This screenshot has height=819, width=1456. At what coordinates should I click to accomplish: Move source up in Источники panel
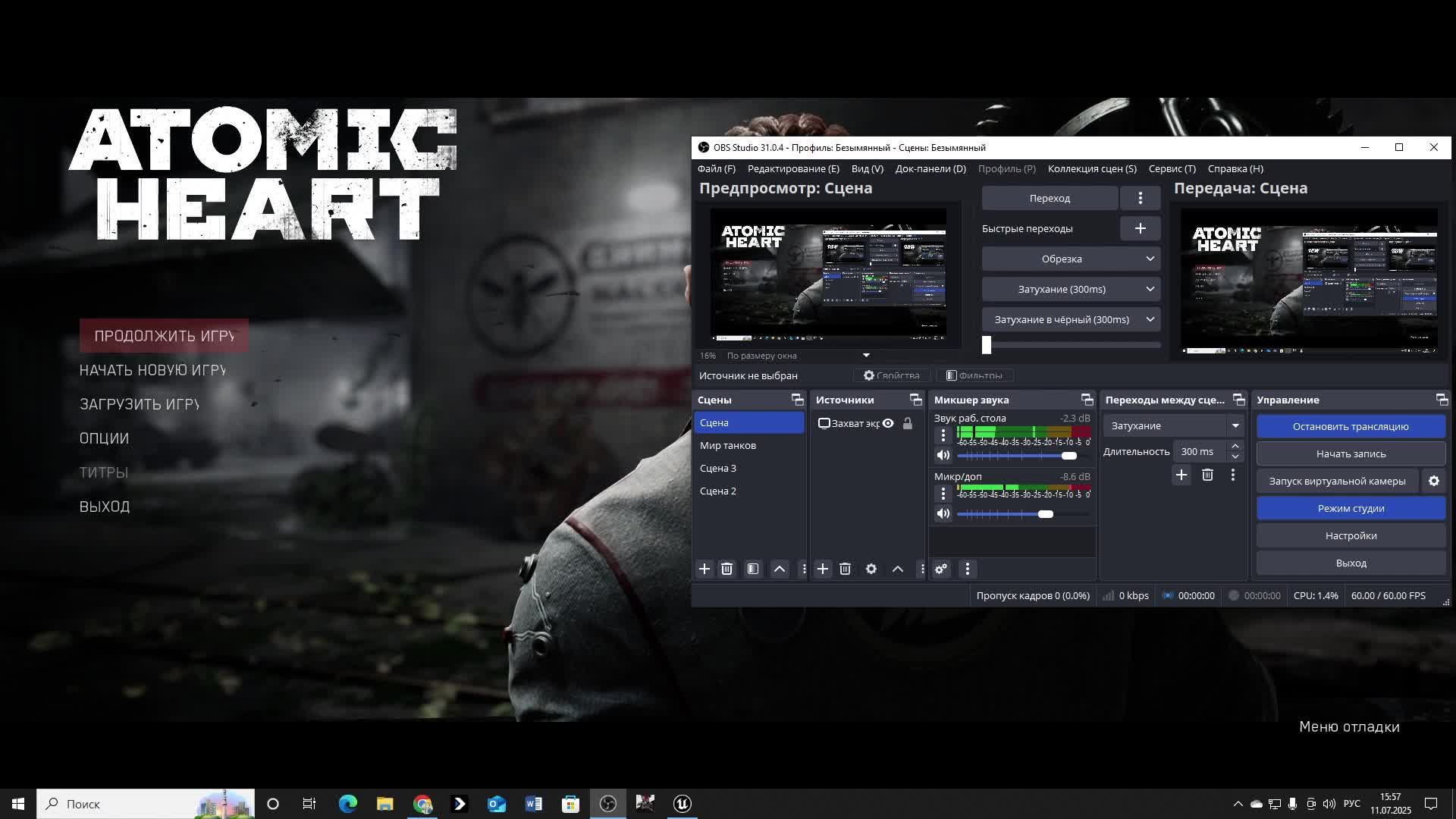pyautogui.click(x=898, y=569)
